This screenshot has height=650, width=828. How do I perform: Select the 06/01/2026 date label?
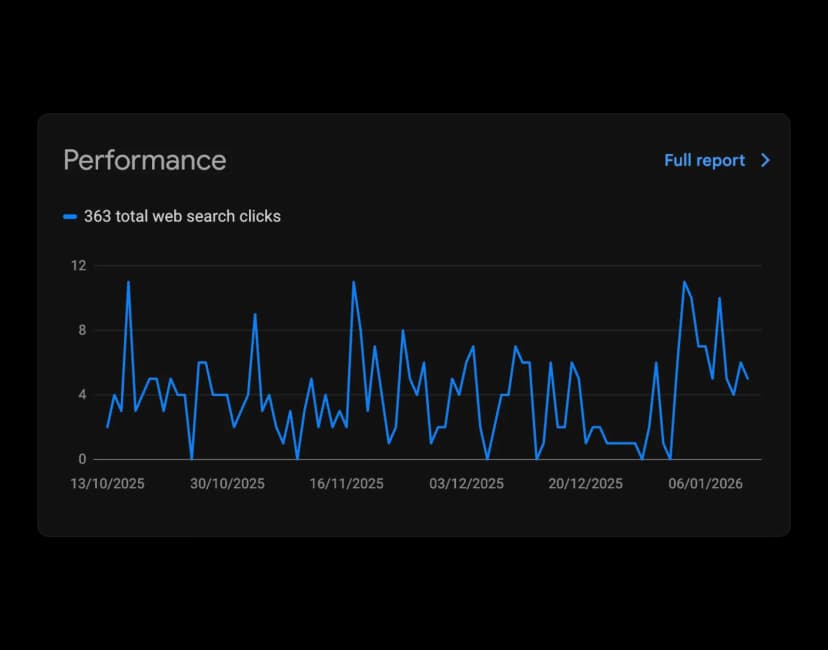705,484
